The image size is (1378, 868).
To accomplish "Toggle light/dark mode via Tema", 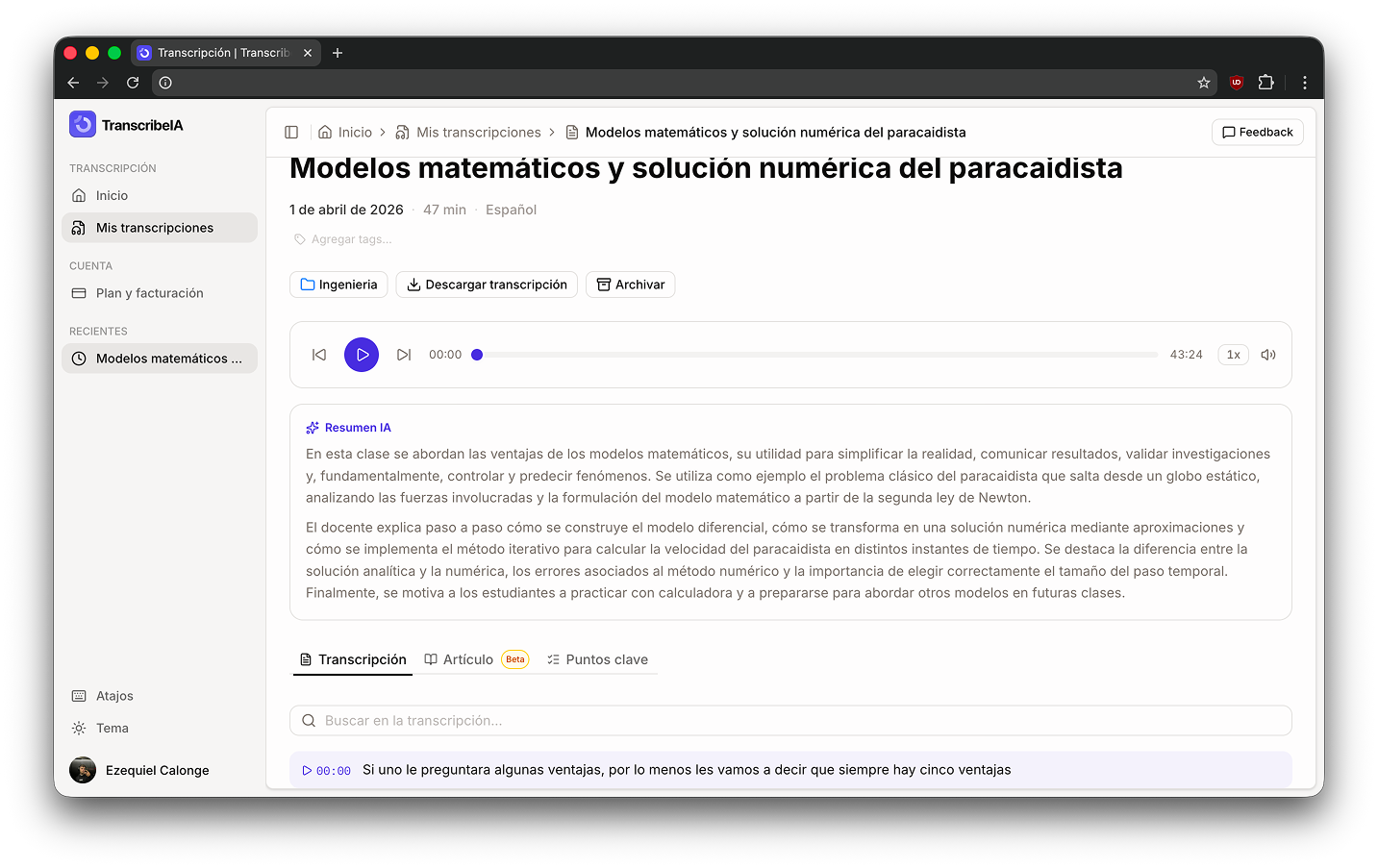I will click(80, 728).
